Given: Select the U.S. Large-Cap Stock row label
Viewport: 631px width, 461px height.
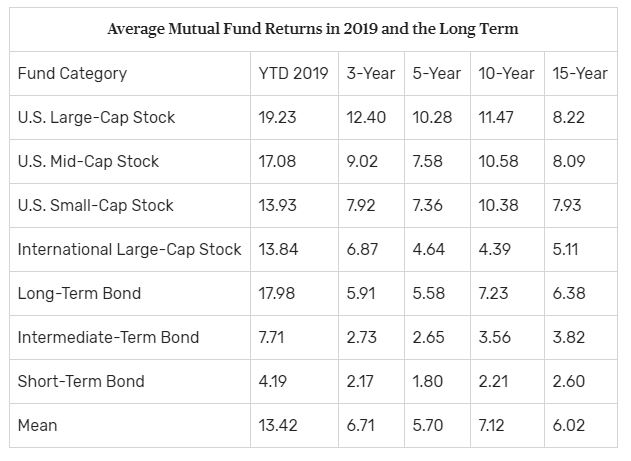Looking at the screenshot, I should click(96, 118).
